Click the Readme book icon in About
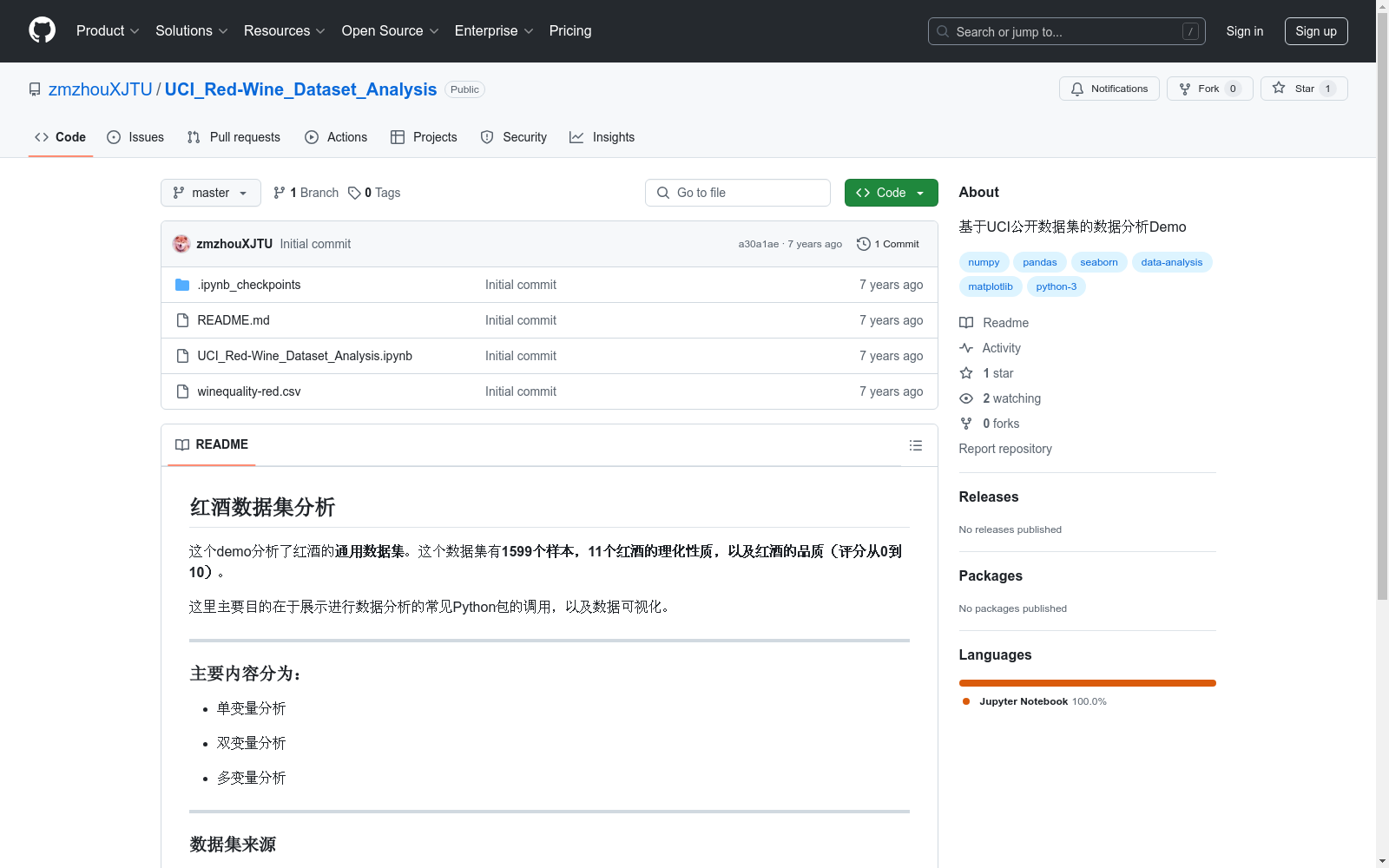This screenshot has width=1389, height=868. [966, 323]
